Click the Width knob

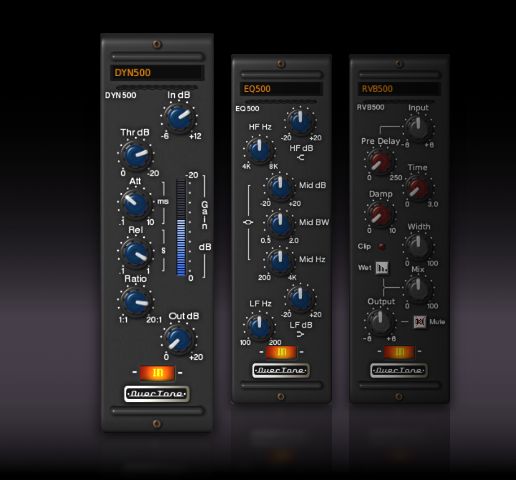418,247
